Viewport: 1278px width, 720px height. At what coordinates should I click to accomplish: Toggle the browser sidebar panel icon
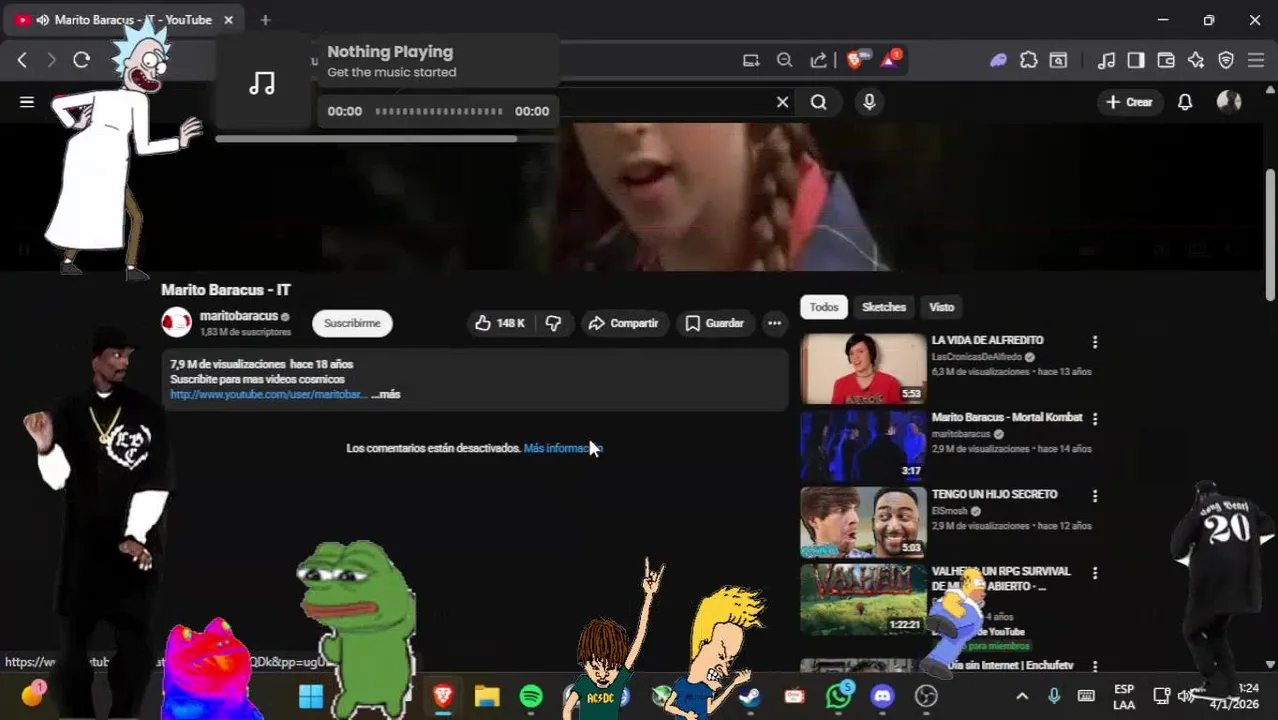1136,60
